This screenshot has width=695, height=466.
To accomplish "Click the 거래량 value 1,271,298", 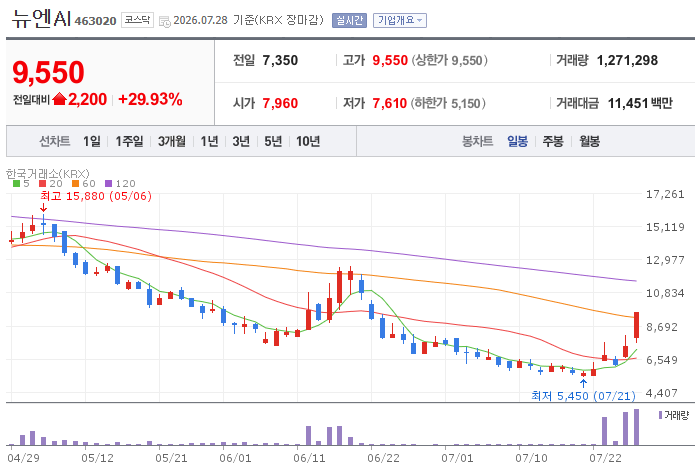I will click(x=627, y=60).
